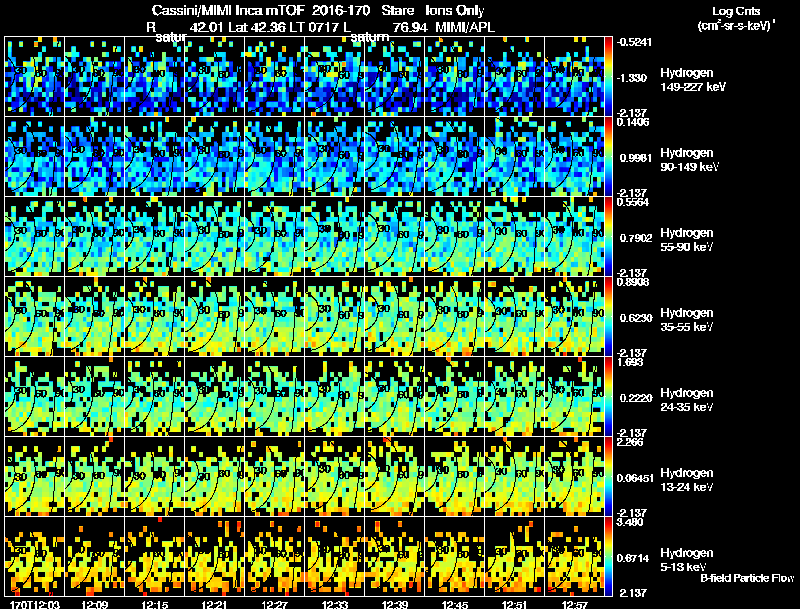Click the 0.6714 color bar value
800x609 pixels.
coord(634,559)
